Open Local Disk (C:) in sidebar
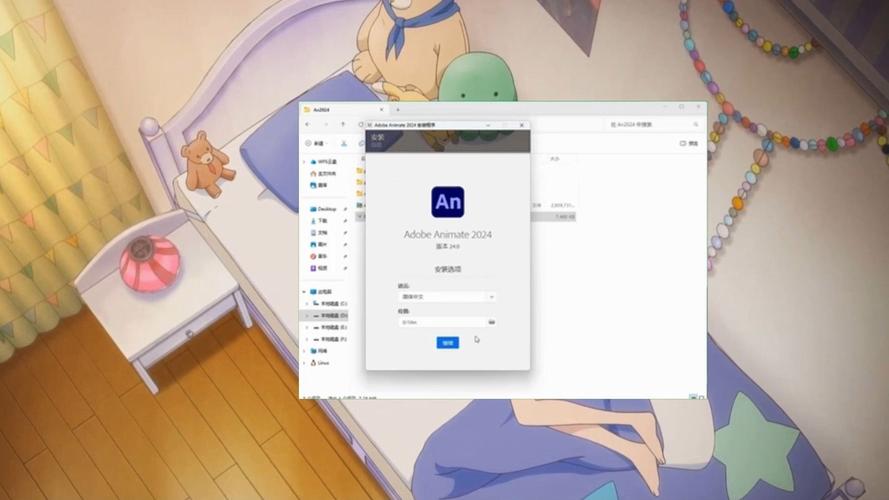This screenshot has width=889, height=500. point(330,304)
